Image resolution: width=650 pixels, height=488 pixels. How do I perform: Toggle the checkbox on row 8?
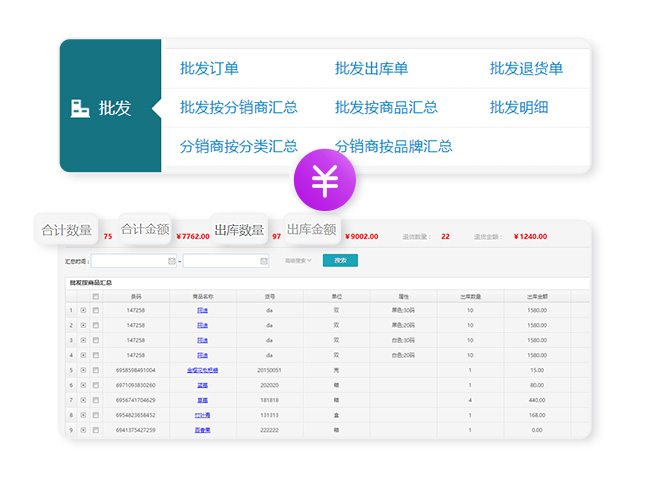96,414
